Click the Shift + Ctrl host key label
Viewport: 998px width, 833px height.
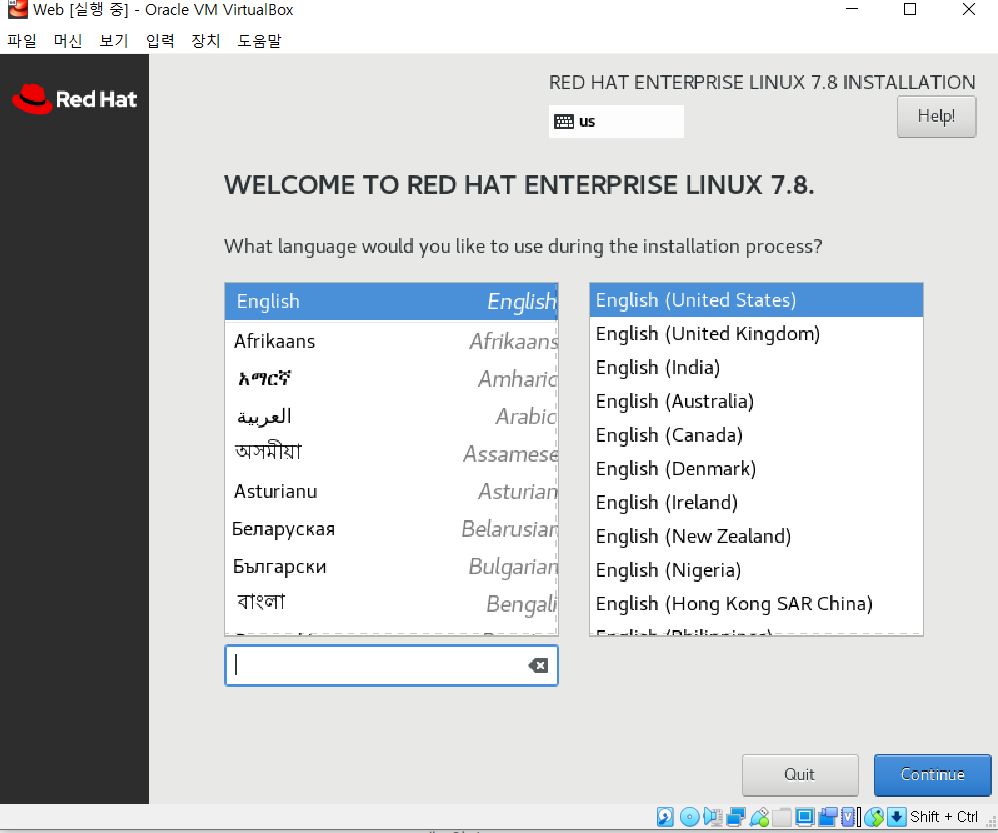[x=944, y=816]
